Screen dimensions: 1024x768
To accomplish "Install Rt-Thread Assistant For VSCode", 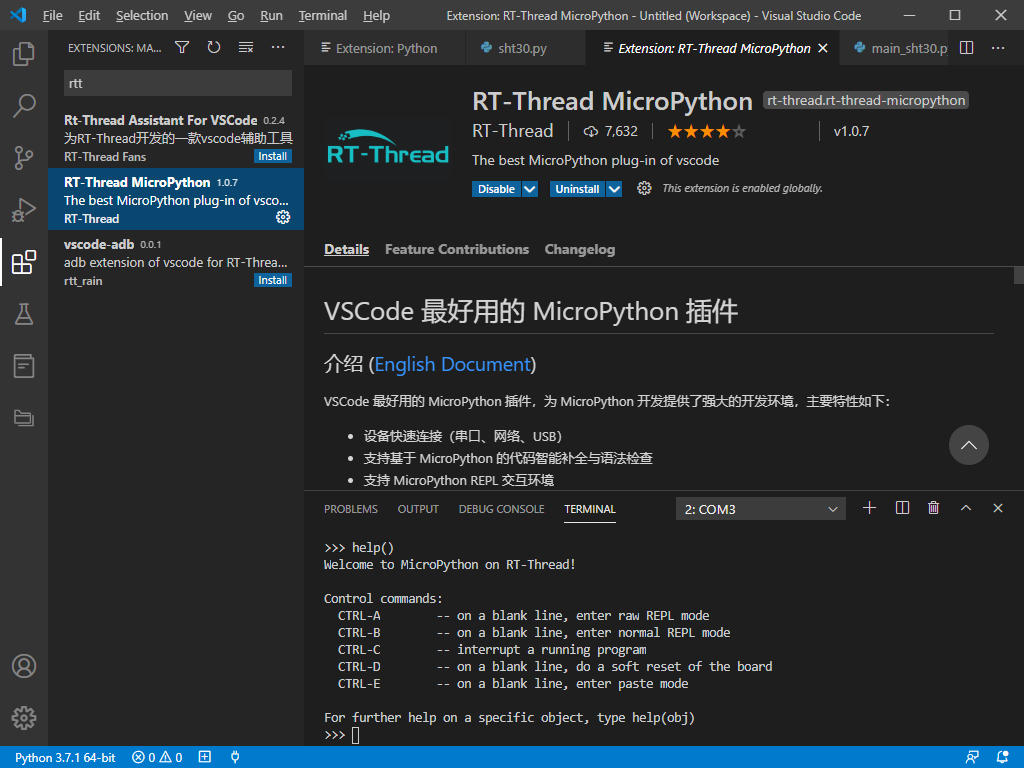I will point(272,156).
